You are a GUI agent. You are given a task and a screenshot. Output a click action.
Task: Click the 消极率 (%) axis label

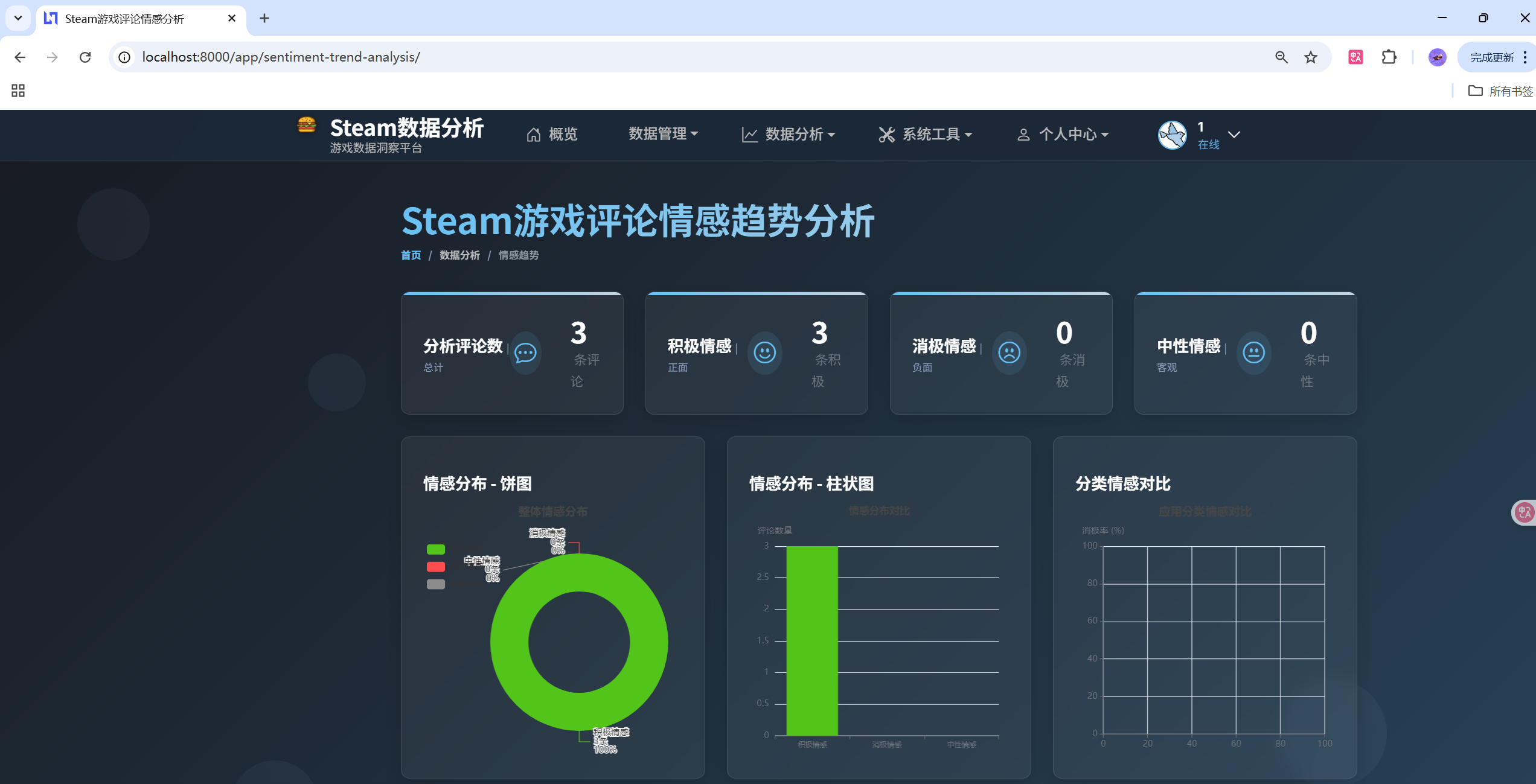click(1102, 531)
